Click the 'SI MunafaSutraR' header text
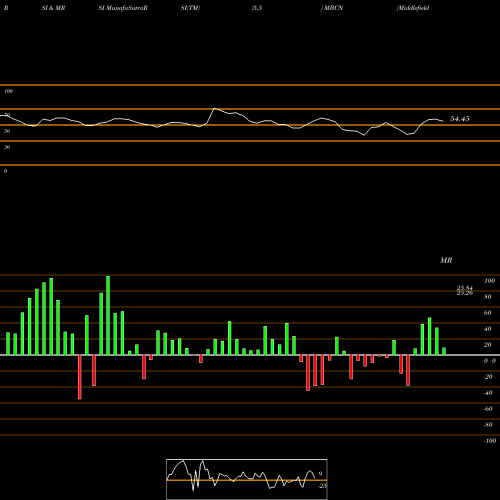 coord(123,8)
